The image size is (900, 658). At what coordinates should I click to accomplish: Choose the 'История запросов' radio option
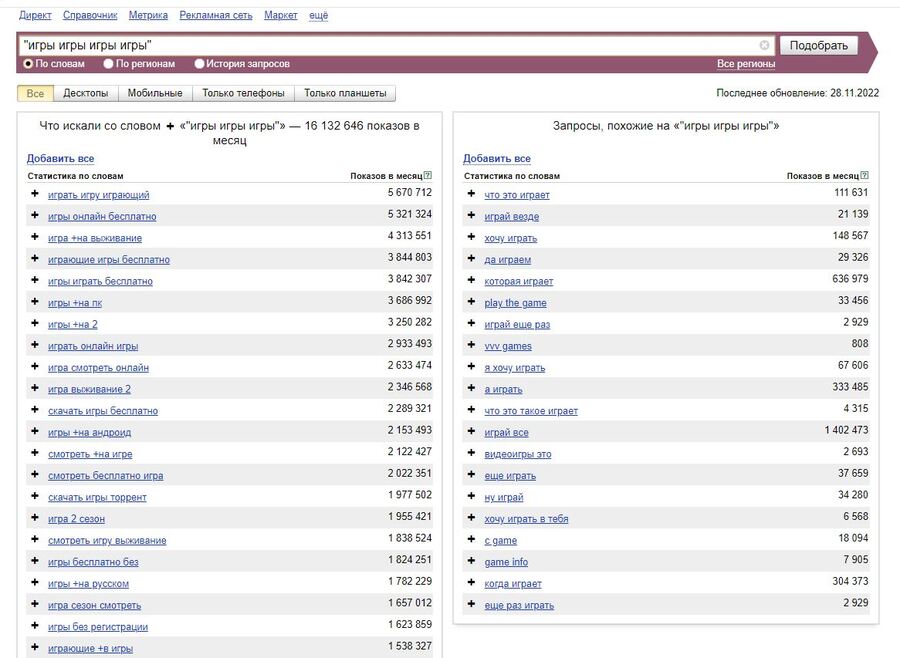[199, 64]
